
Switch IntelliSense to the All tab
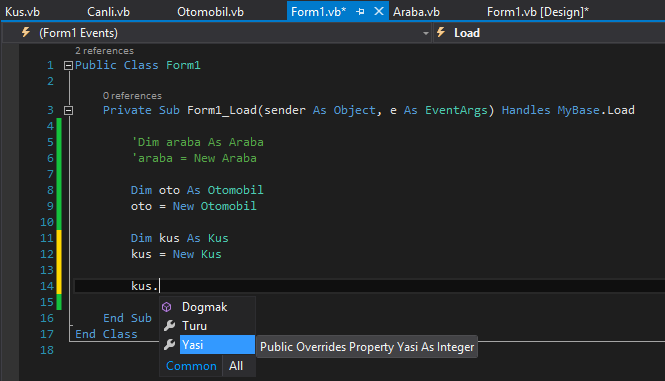(x=236, y=366)
